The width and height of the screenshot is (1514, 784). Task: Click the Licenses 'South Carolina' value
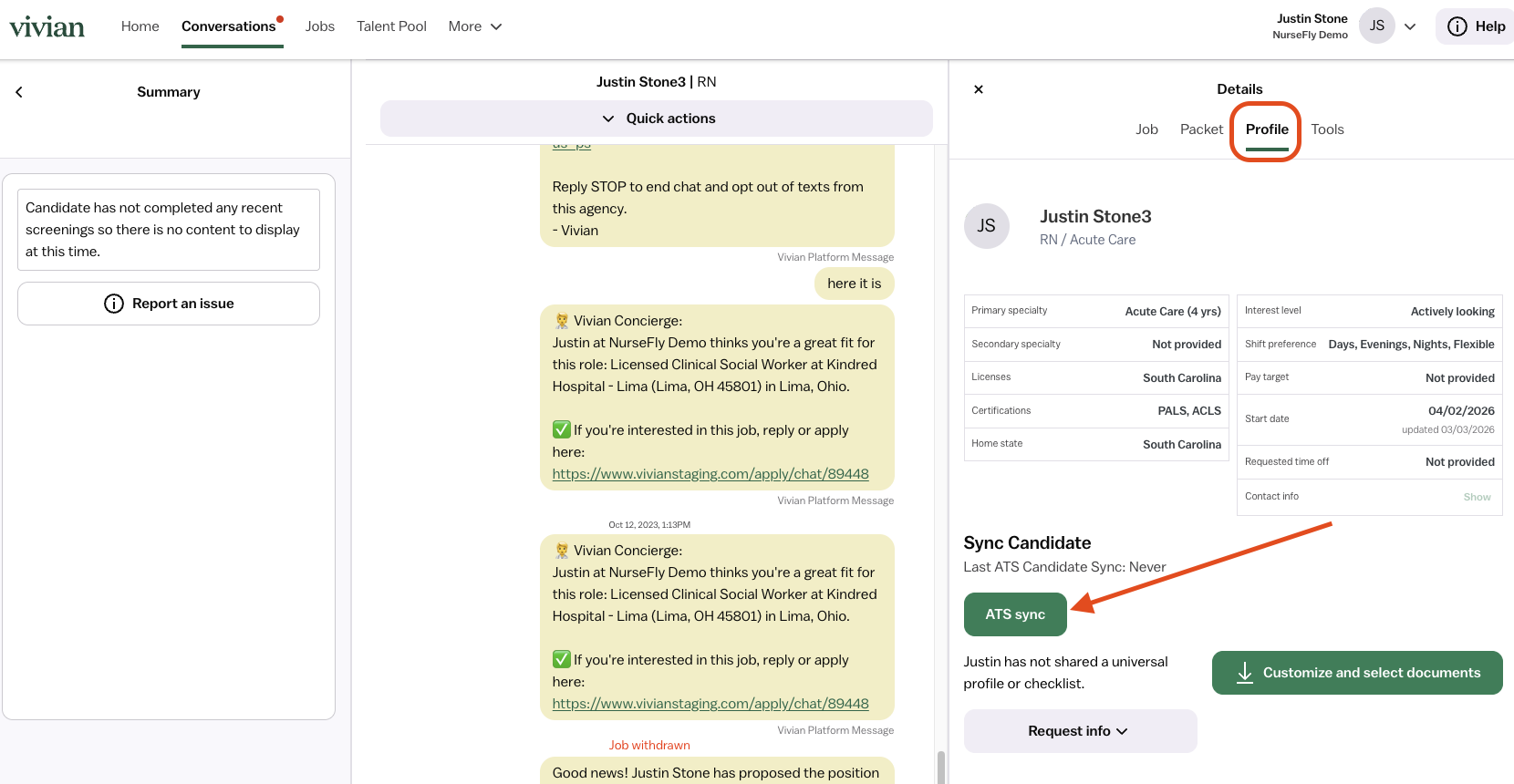pyautogui.click(x=1182, y=378)
